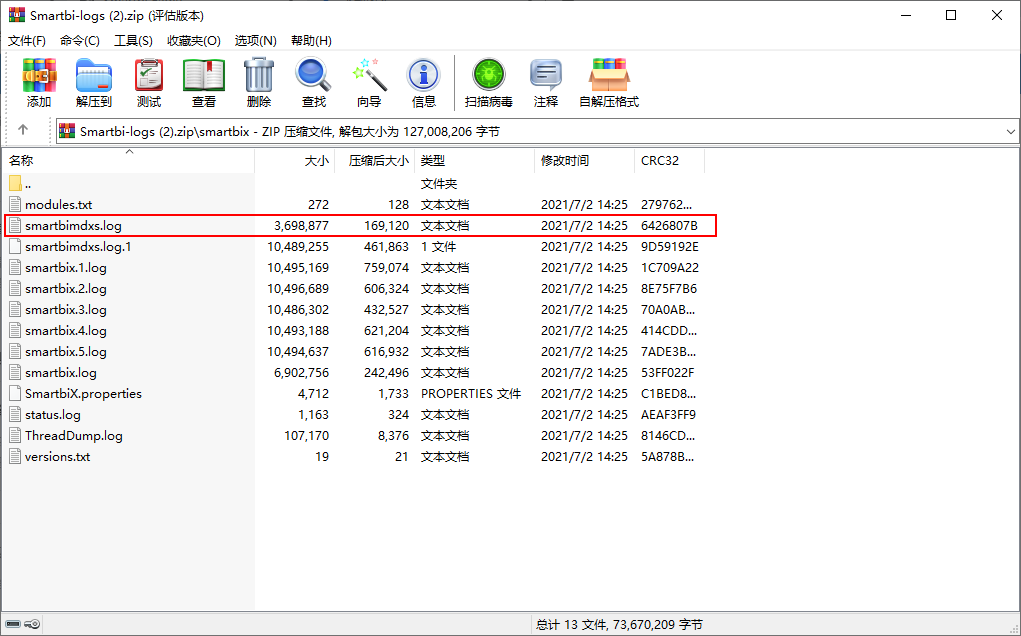The image size is (1021, 636).
Task: Click the drive icon in status bar
Action: [13, 624]
